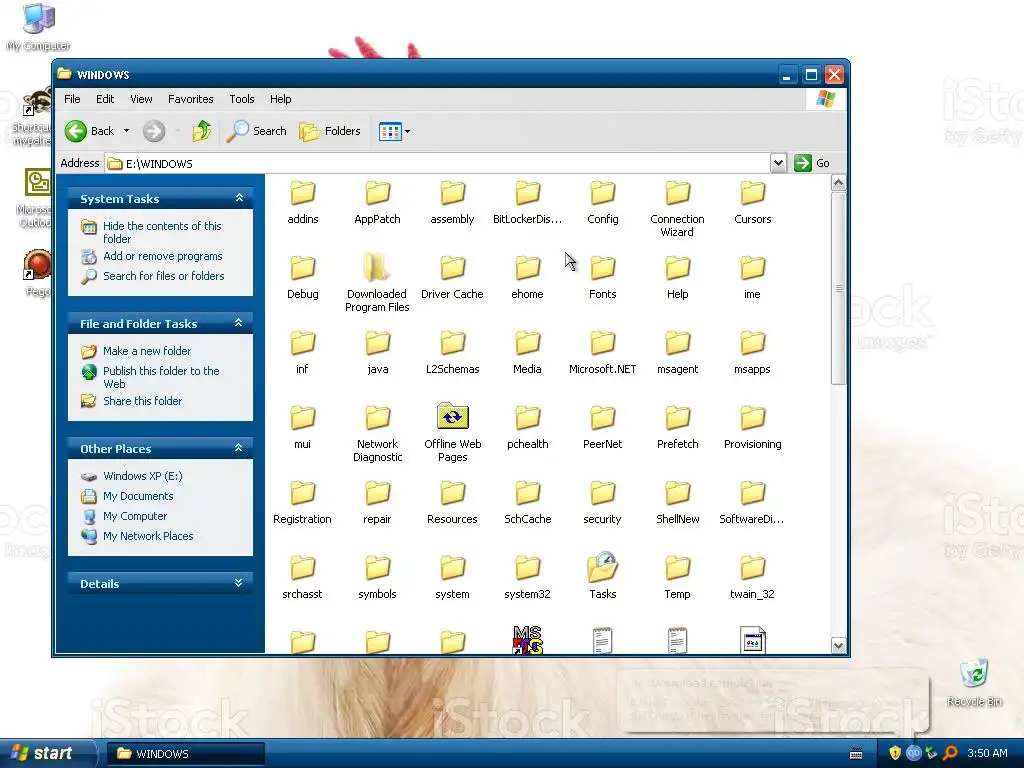This screenshot has height=768, width=1024.
Task: Select the Registration folder icon
Action: coord(302,493)
